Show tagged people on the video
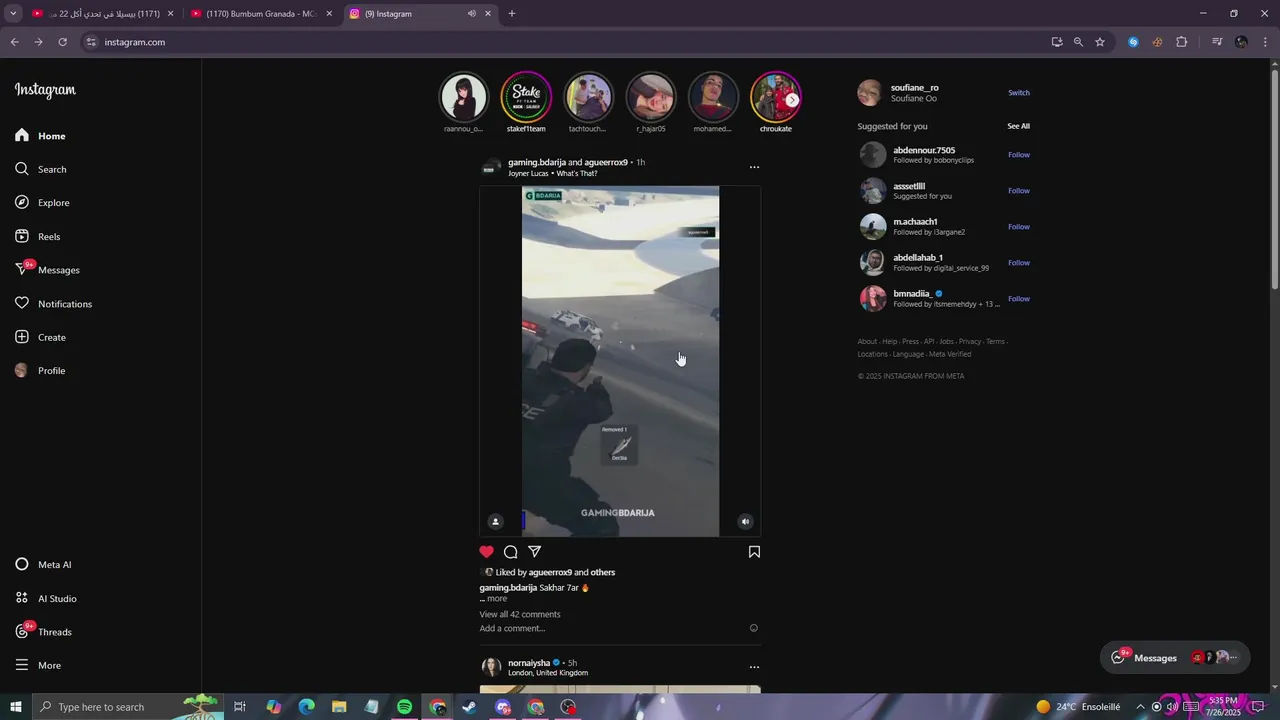This screenshot has width=1280, height=720. [x=495, y=521]
